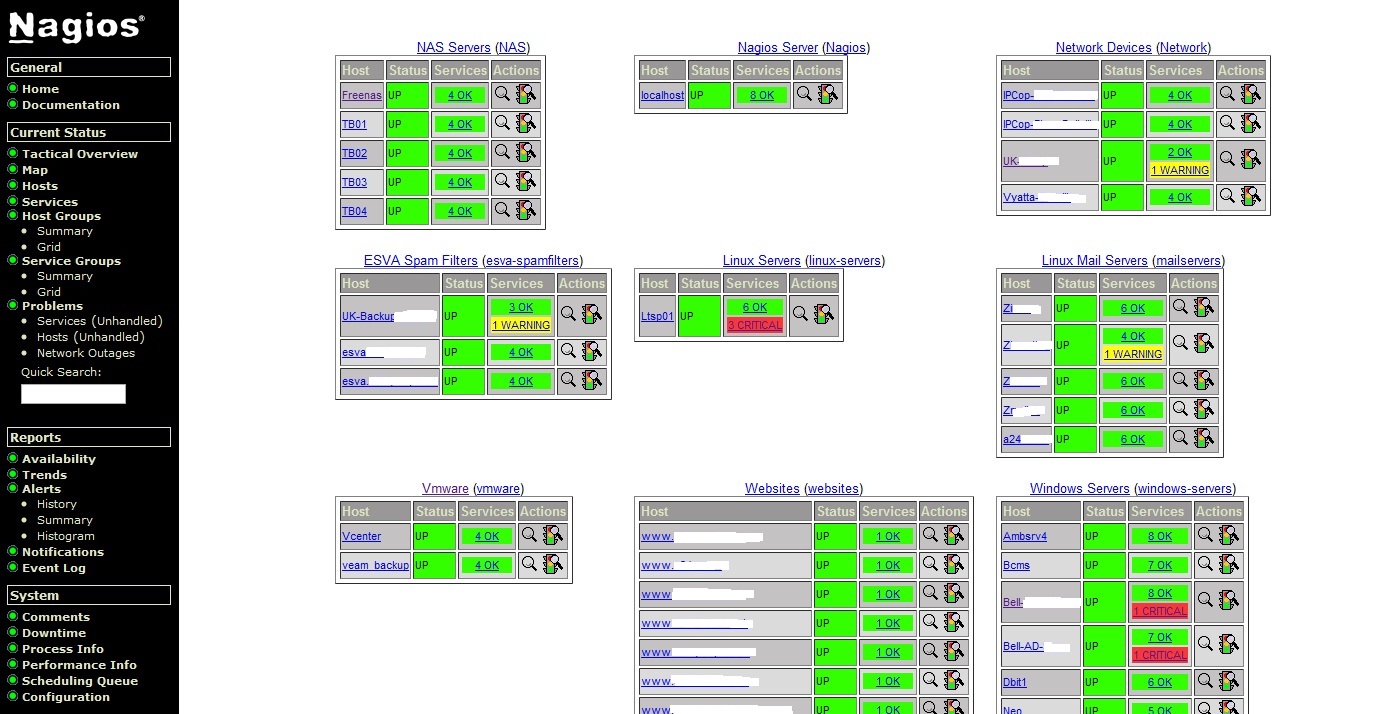Select the traffic-light icon for a24 mail server
The height and width of the screenshot is (714, 1398).
click(1205, 438)
